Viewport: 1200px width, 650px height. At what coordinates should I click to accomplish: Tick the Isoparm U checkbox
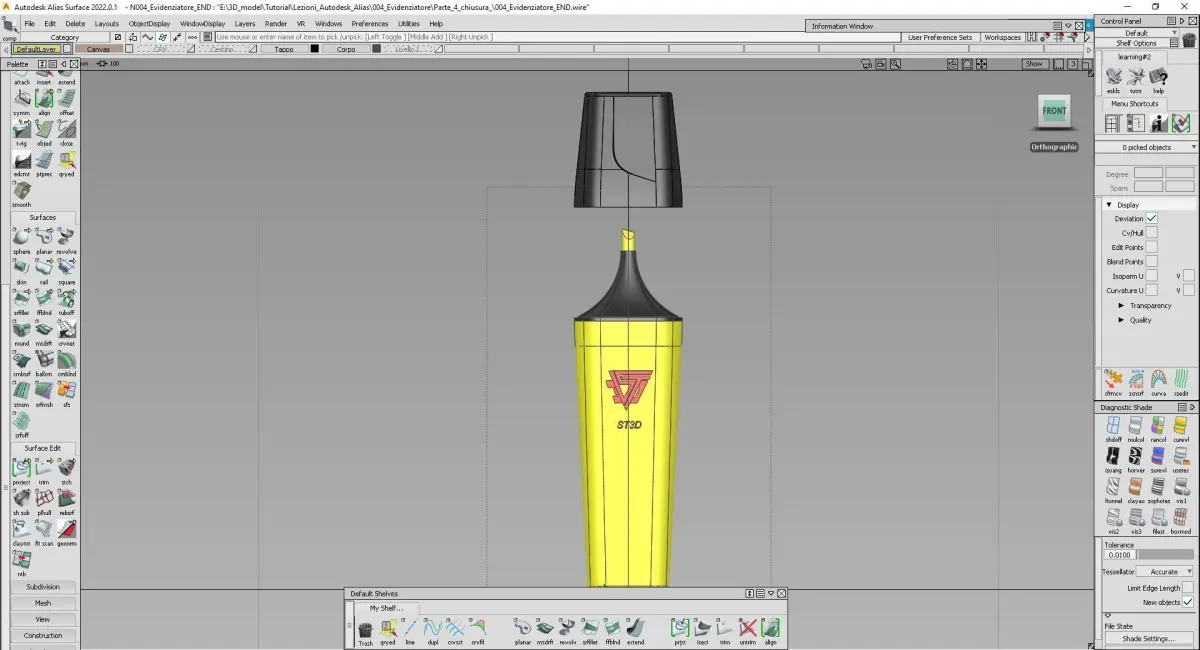(1151, 276)
